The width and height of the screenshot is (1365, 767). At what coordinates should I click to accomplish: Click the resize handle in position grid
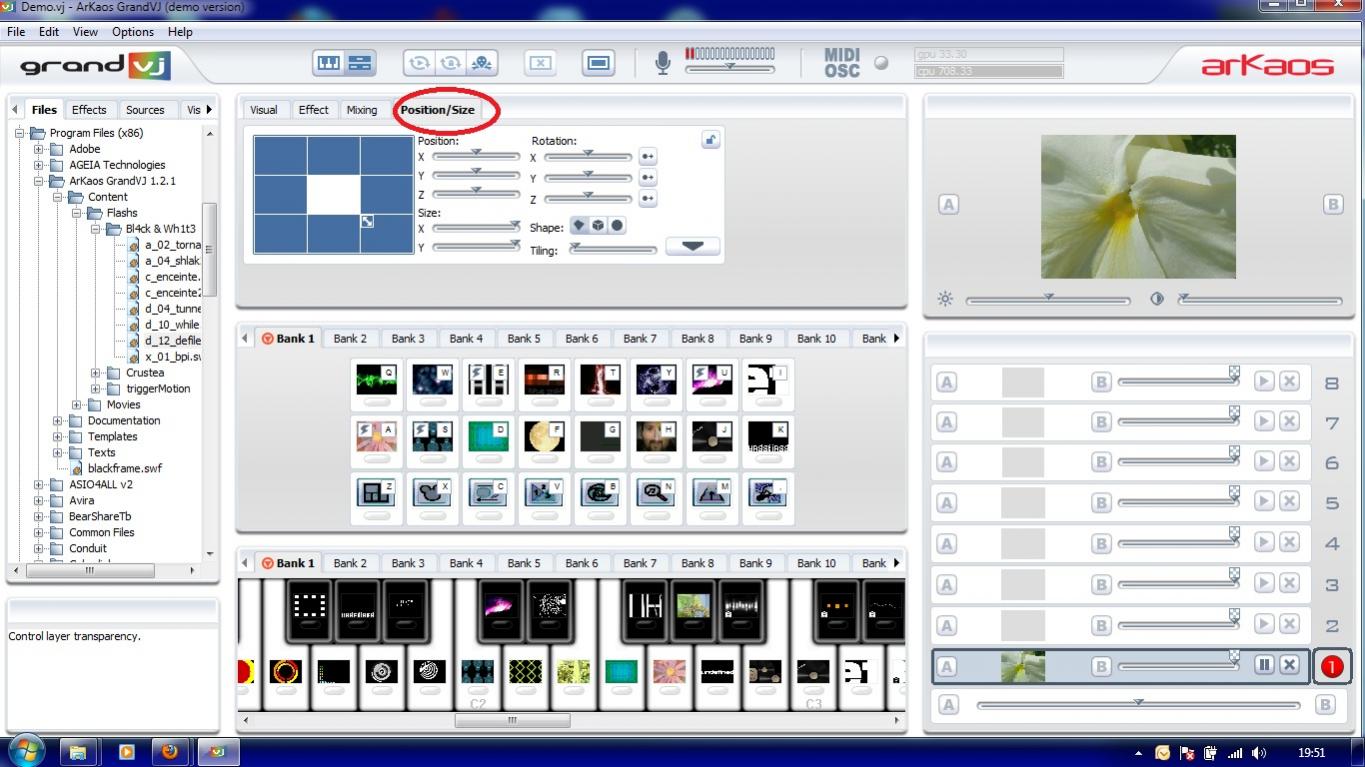[367, 222]
